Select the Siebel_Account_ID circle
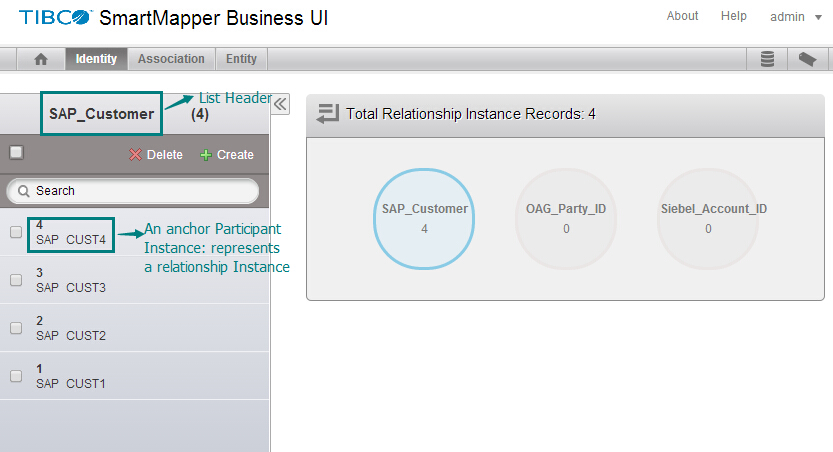The width and height of the screenshot is (833, 452). (x=708, y=219)
